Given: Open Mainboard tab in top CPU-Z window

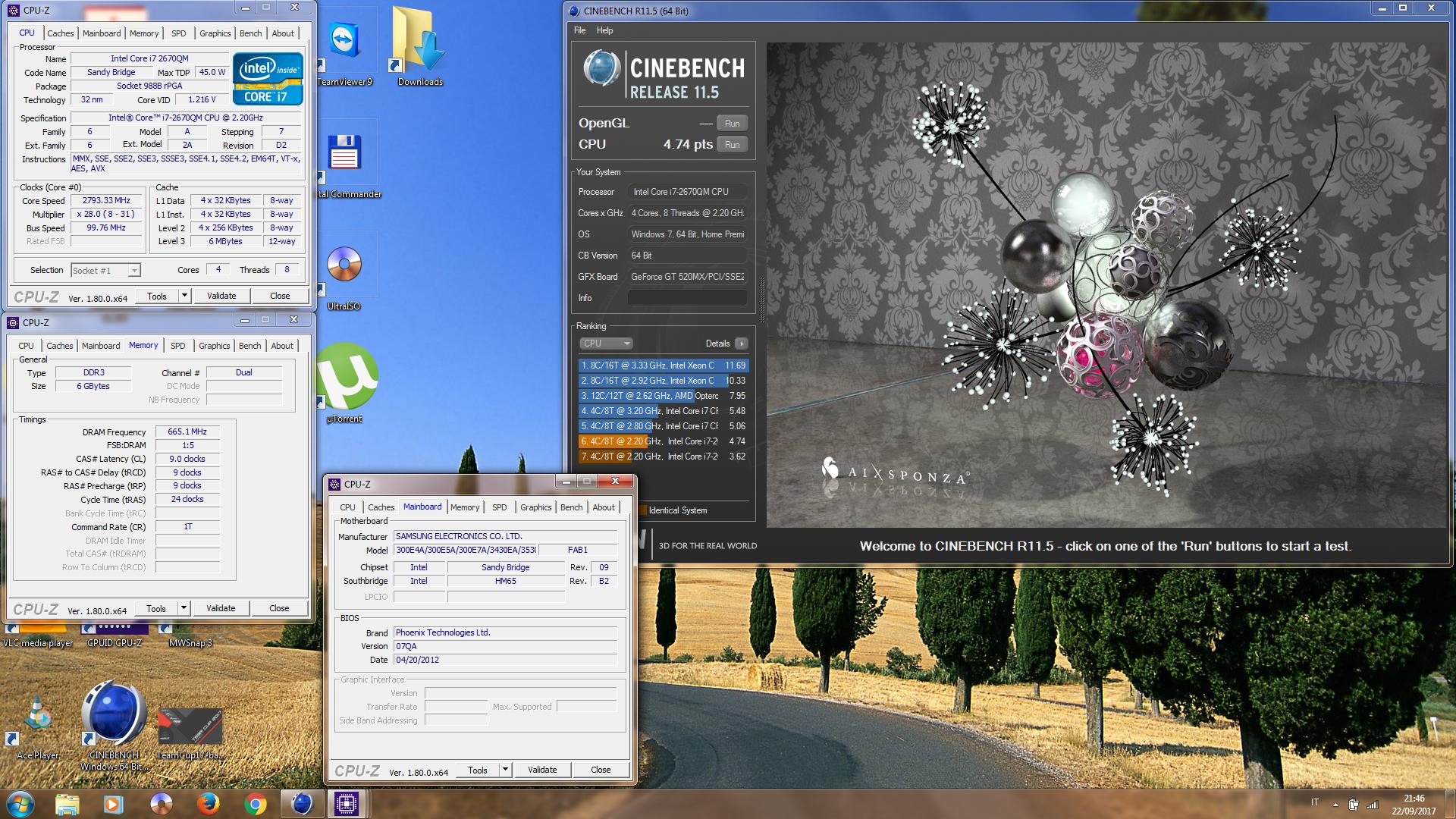Looking at the screenshot, I should [102, 33].
